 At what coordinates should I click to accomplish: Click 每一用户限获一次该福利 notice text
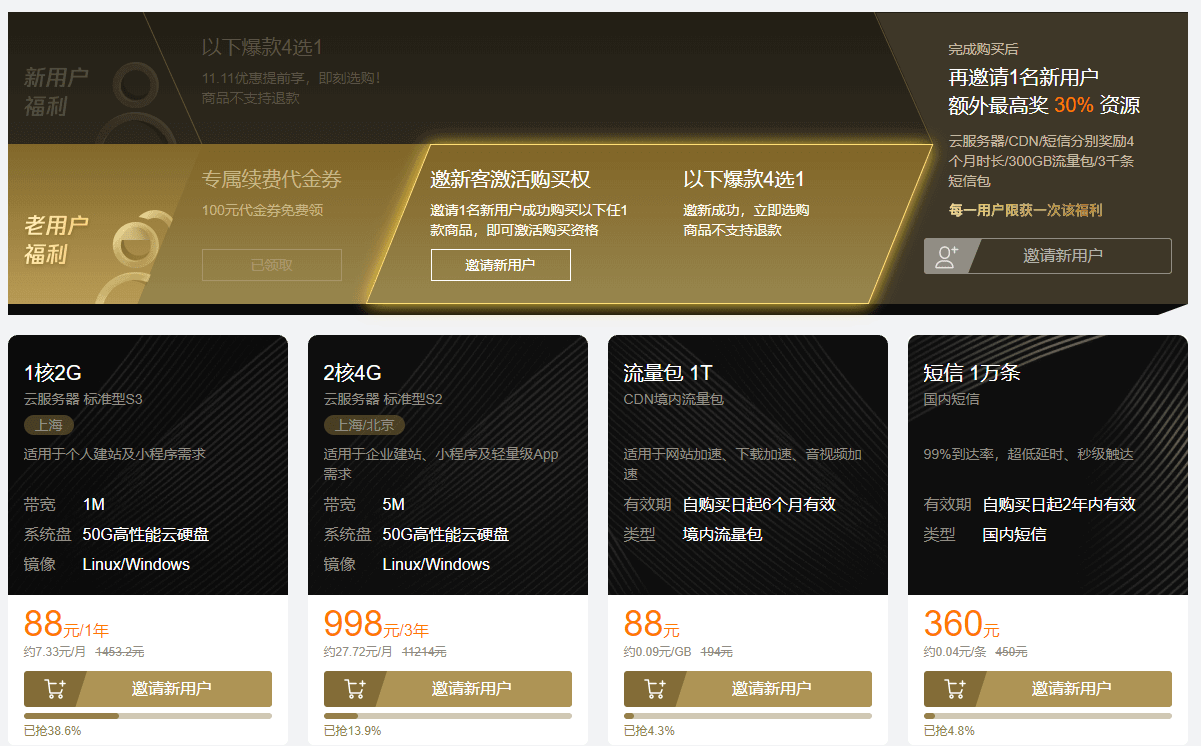[x=1025, y=210]
